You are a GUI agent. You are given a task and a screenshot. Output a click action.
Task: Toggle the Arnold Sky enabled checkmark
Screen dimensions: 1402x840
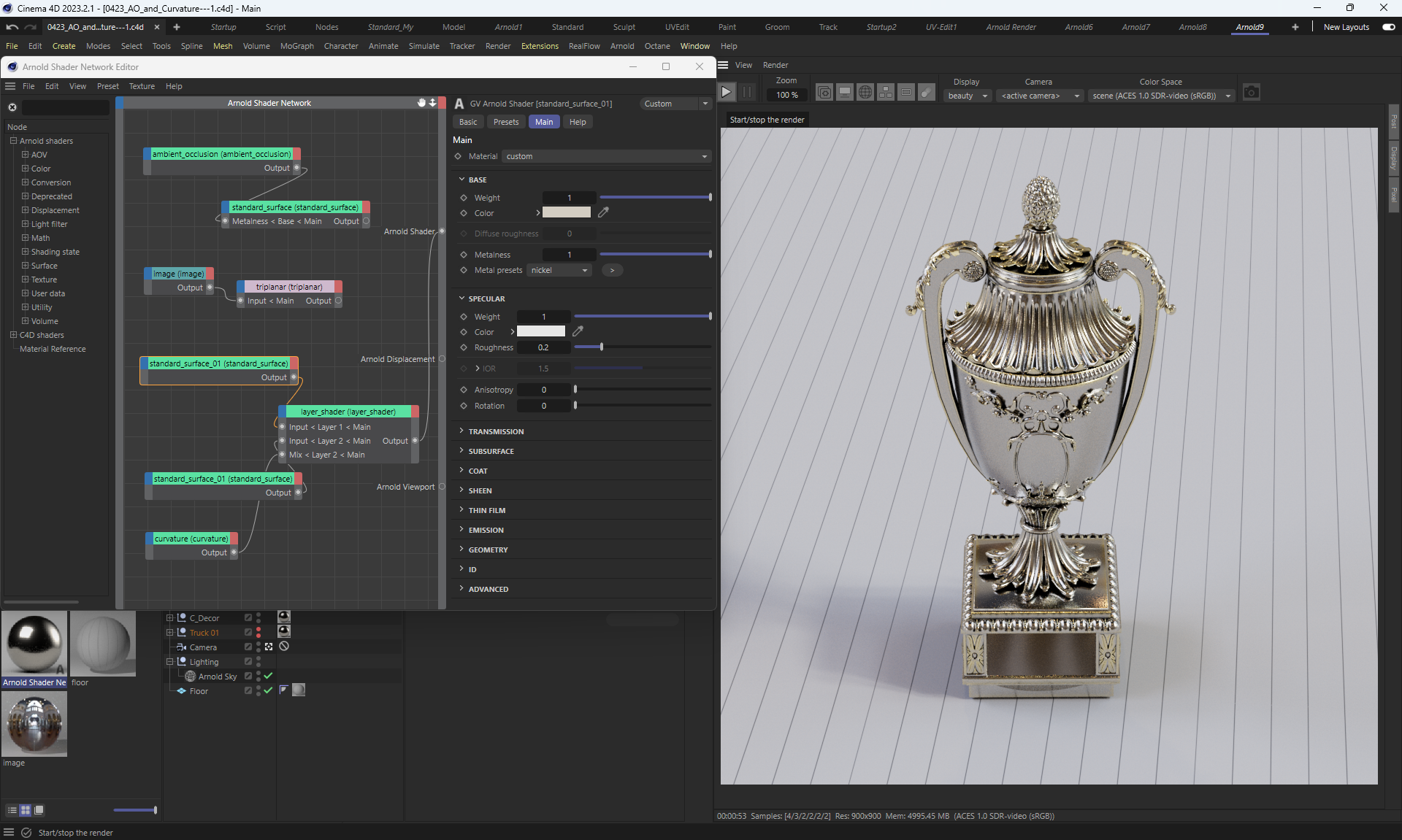pyautogui.click(x=268, y=676)
